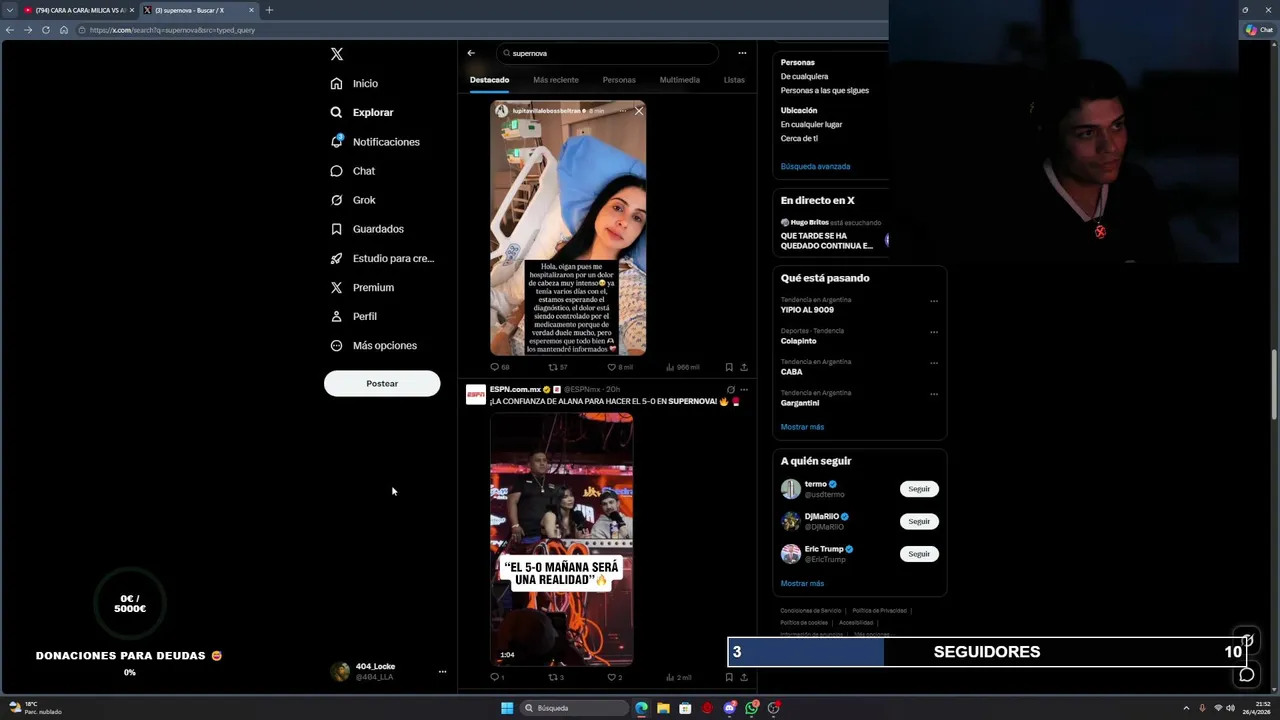The width and height of the screenshot is (1280, 720).
Task: Open options for CABA trend
Action: click(934, 363)
